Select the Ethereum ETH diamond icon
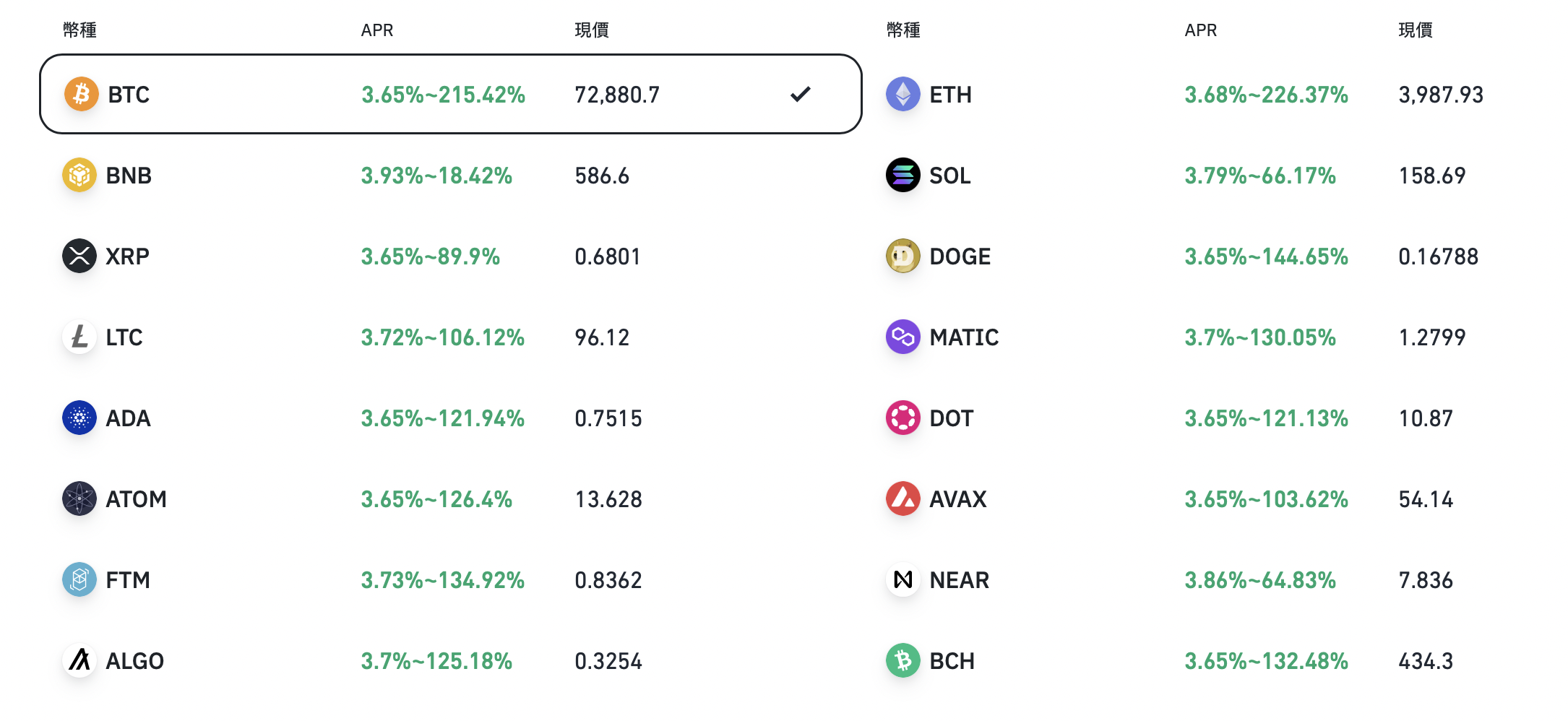 coord(903,94)
